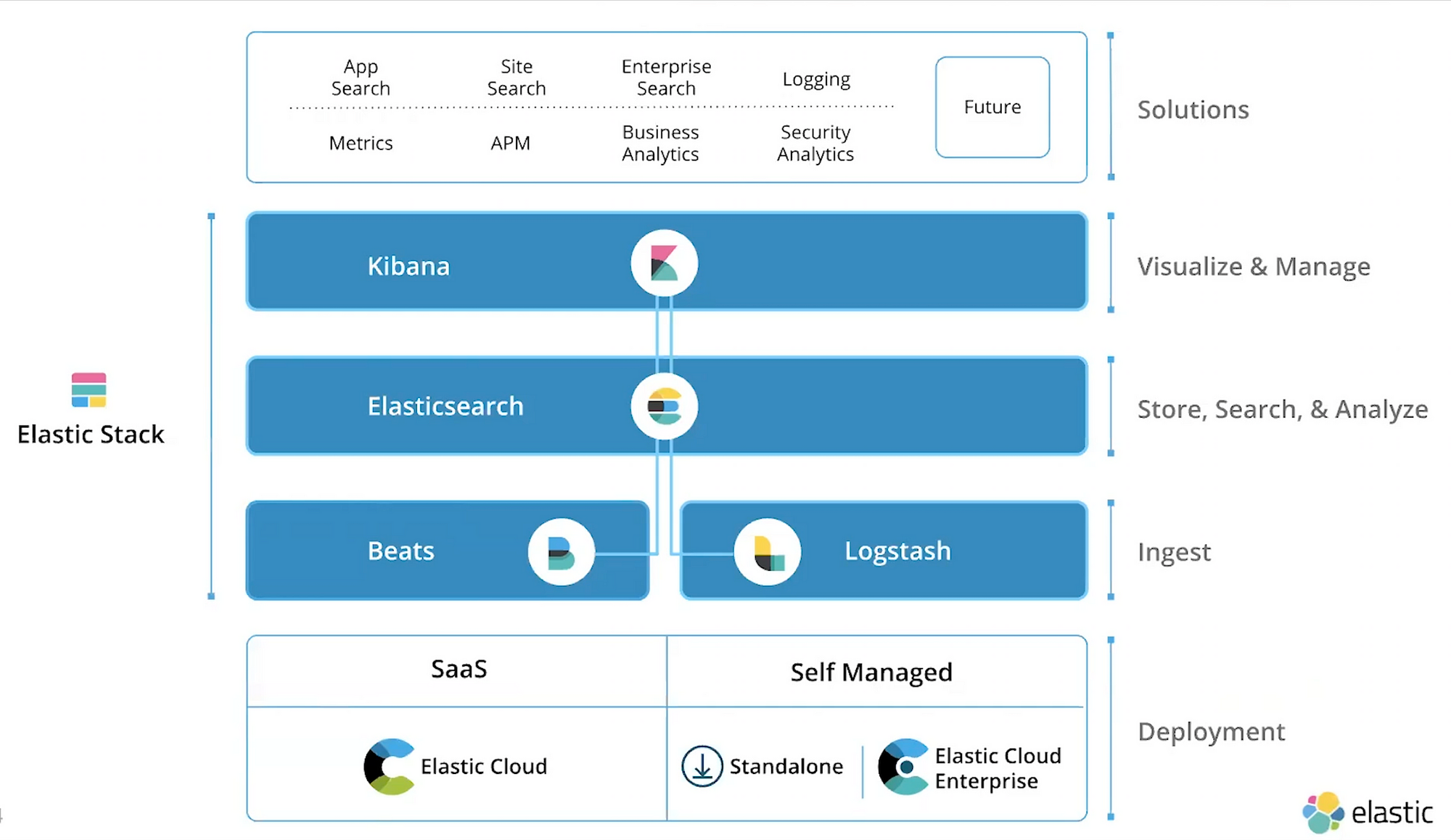Click the Elasticsearch search icon

tap(662, 406)
